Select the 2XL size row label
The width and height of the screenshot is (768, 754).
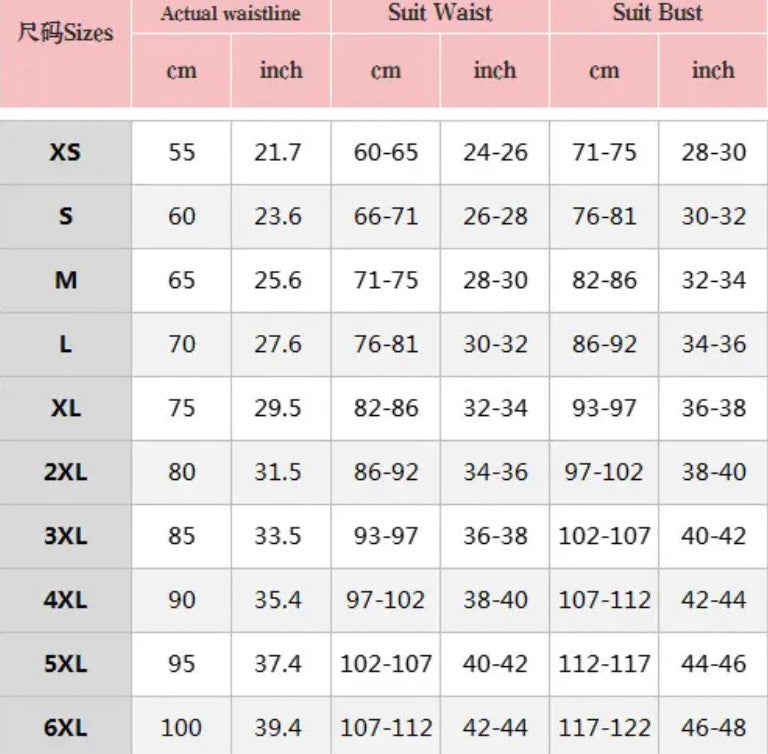[x=66, y=472]
